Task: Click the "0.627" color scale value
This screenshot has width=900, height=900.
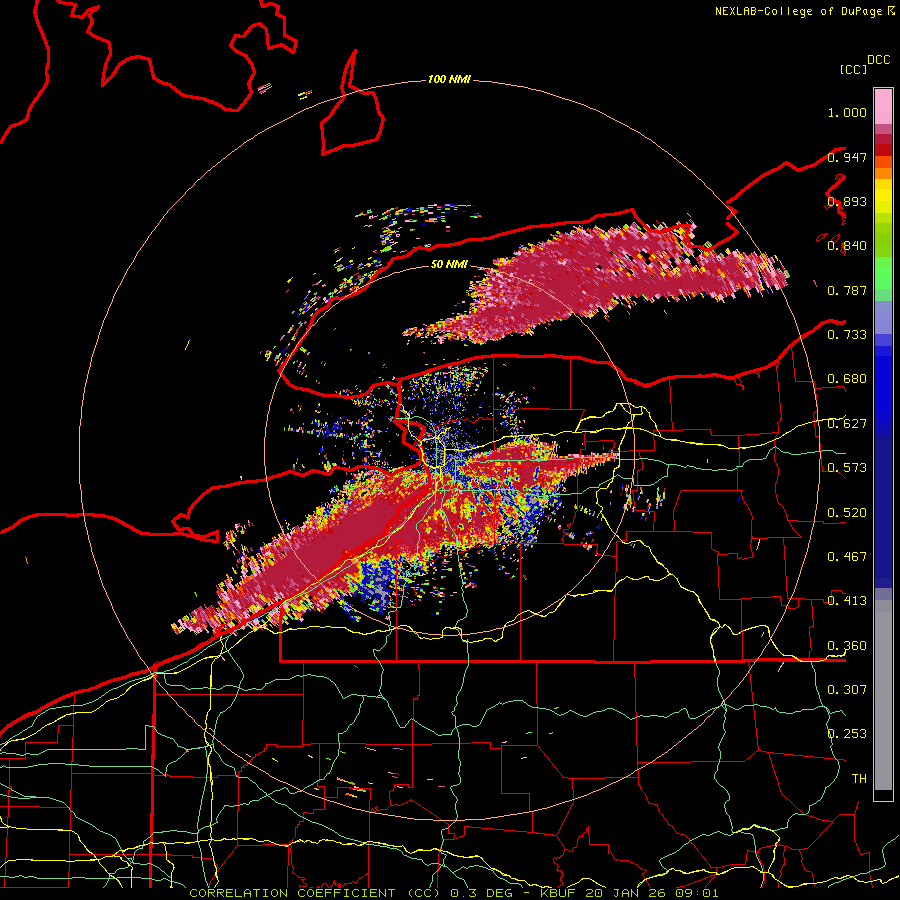Action: coord(847,424)
